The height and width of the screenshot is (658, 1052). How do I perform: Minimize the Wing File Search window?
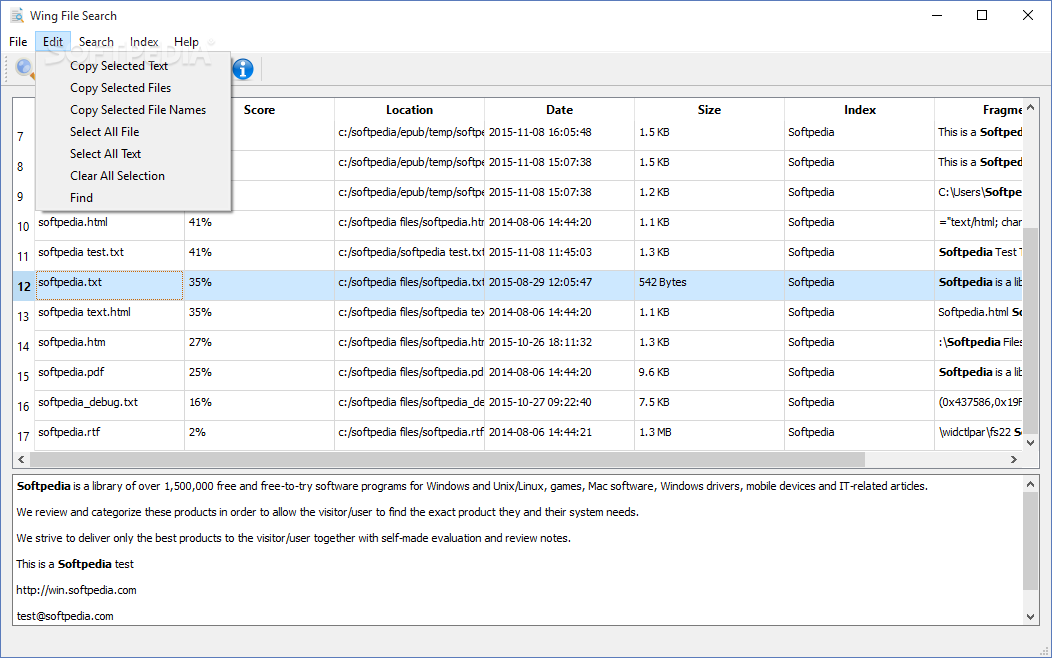(937, 15)
